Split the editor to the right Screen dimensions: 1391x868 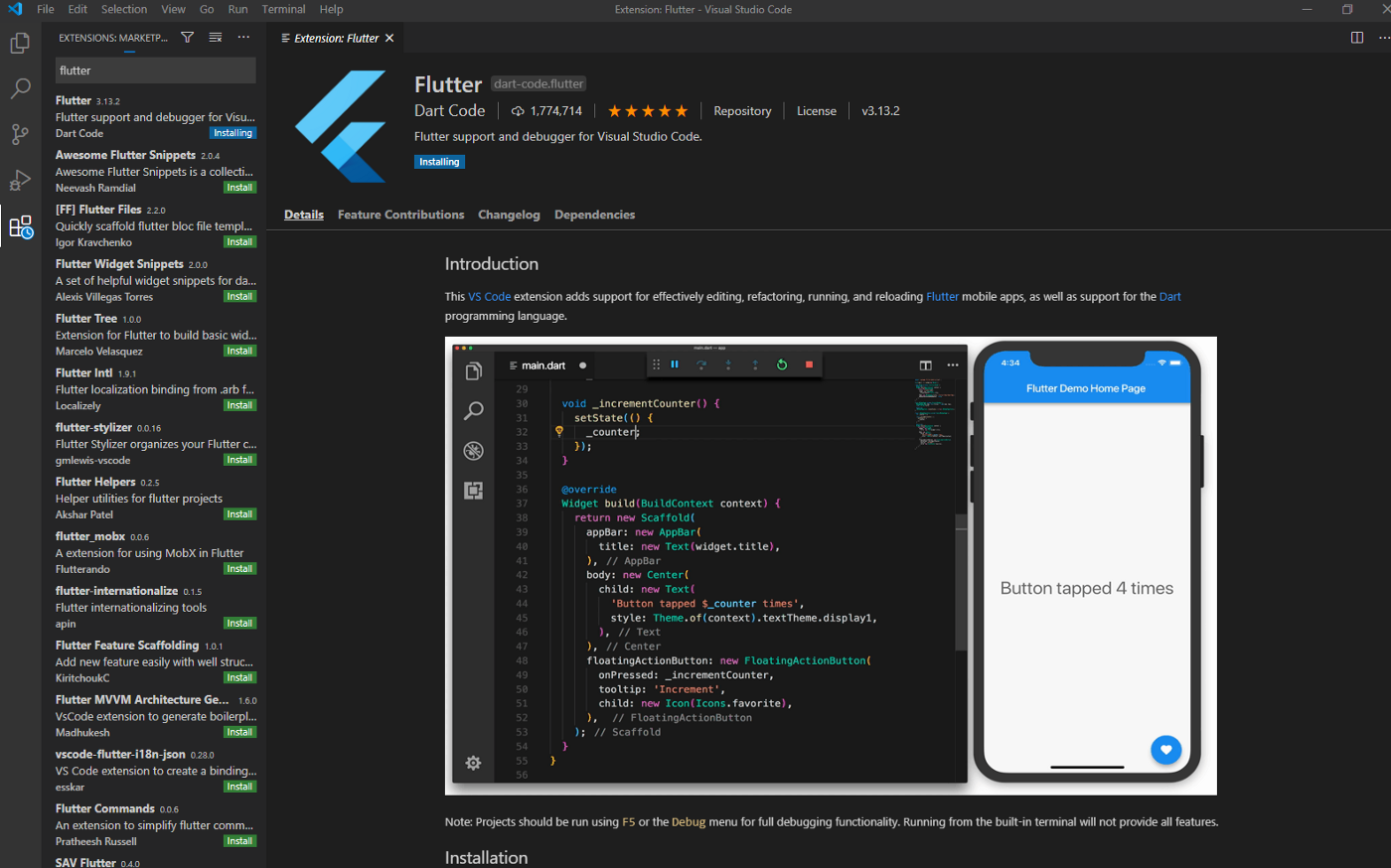point(1357,38)
